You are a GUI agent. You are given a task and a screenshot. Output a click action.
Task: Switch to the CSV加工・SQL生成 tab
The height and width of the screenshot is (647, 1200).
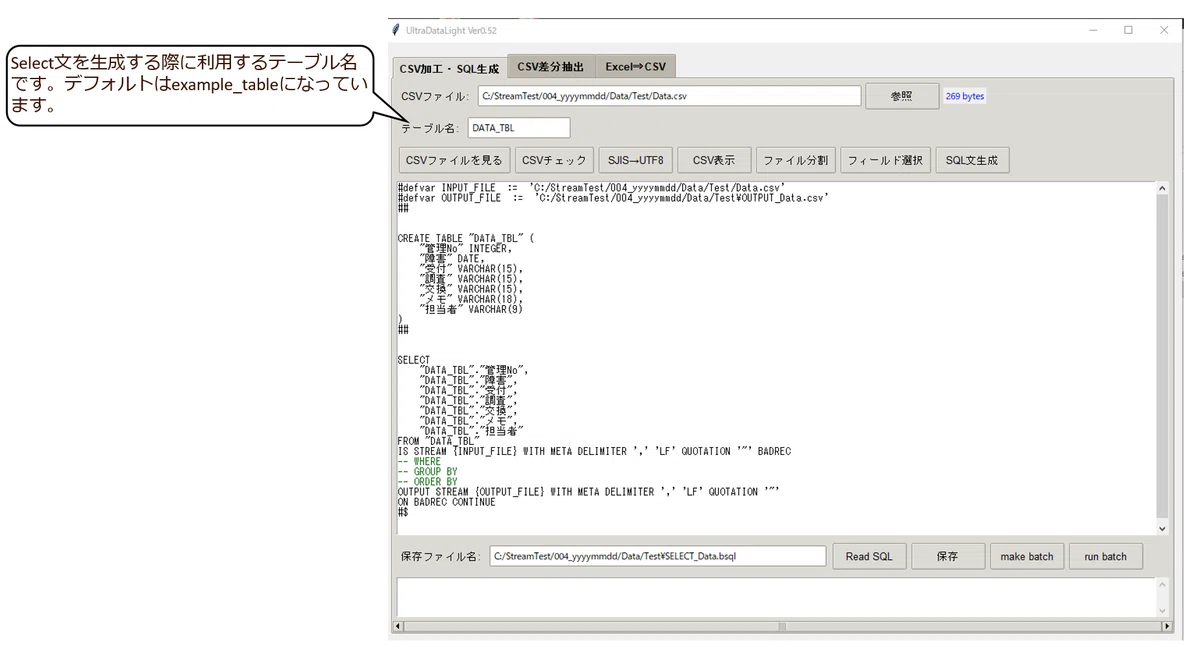click(x=449, y=68)
